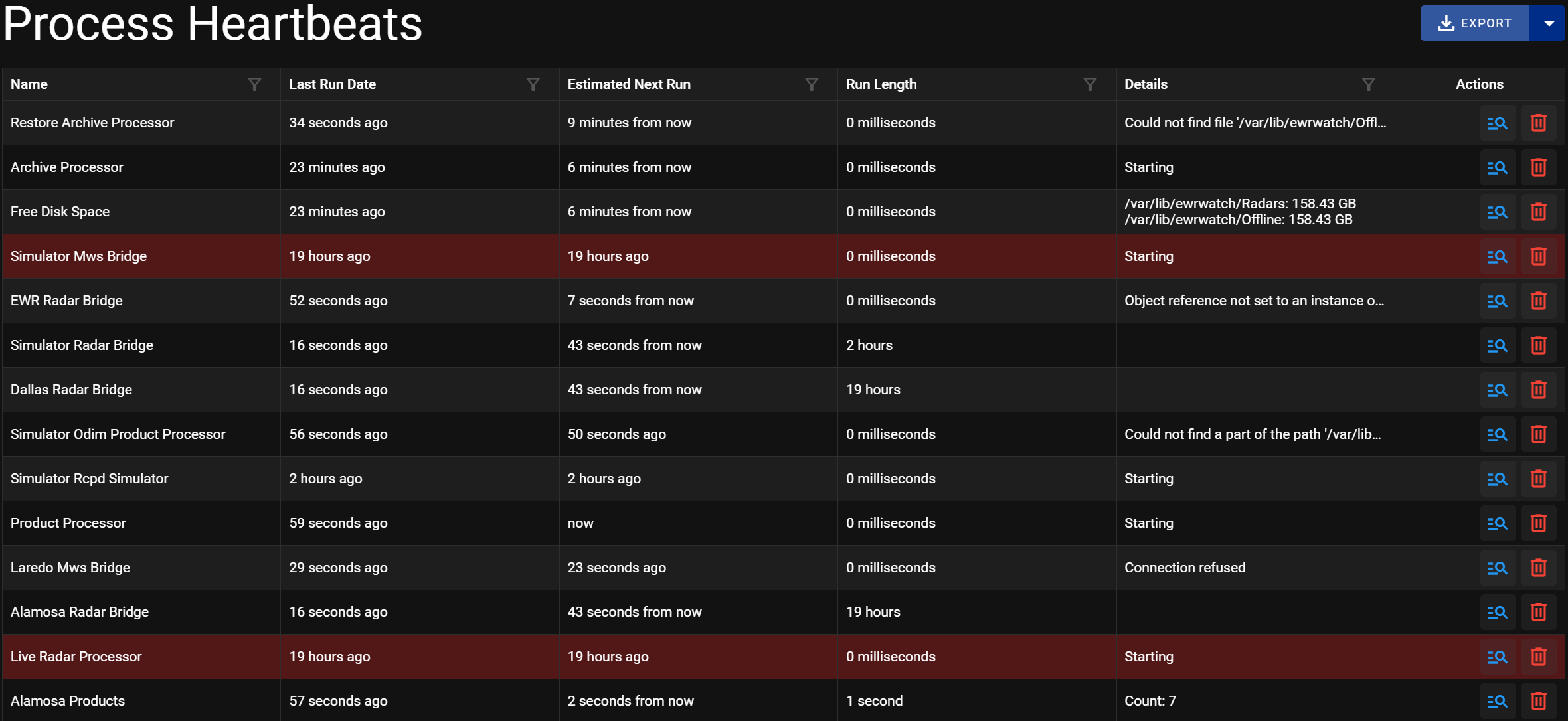1568x721 pixels.
Task: Open filter for Run Length column
Action: (x=1090, y=84)
